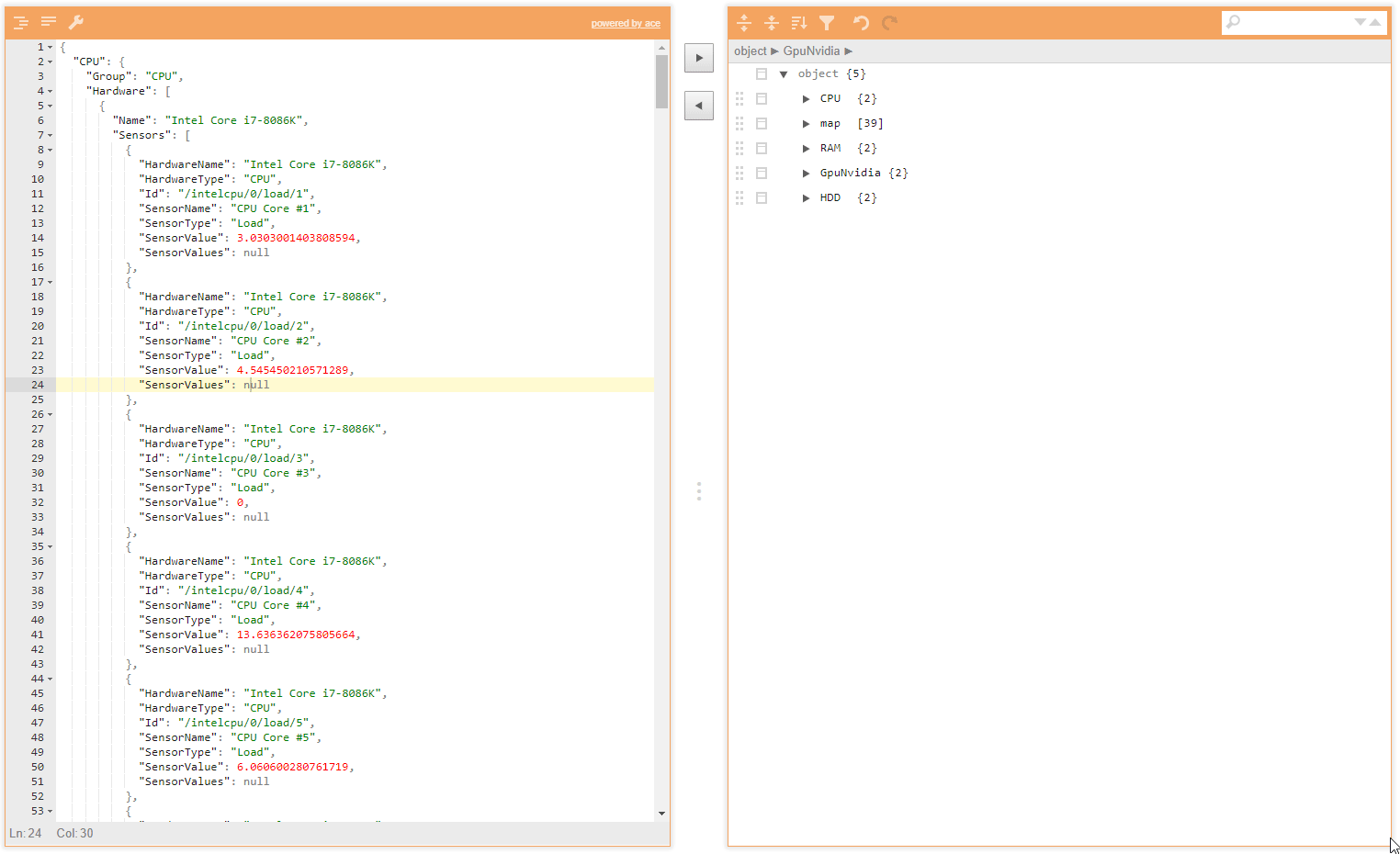The image size is (1400, 854).
Task: Collapse all fields in tree view
Action: click(x=772, y=23)
